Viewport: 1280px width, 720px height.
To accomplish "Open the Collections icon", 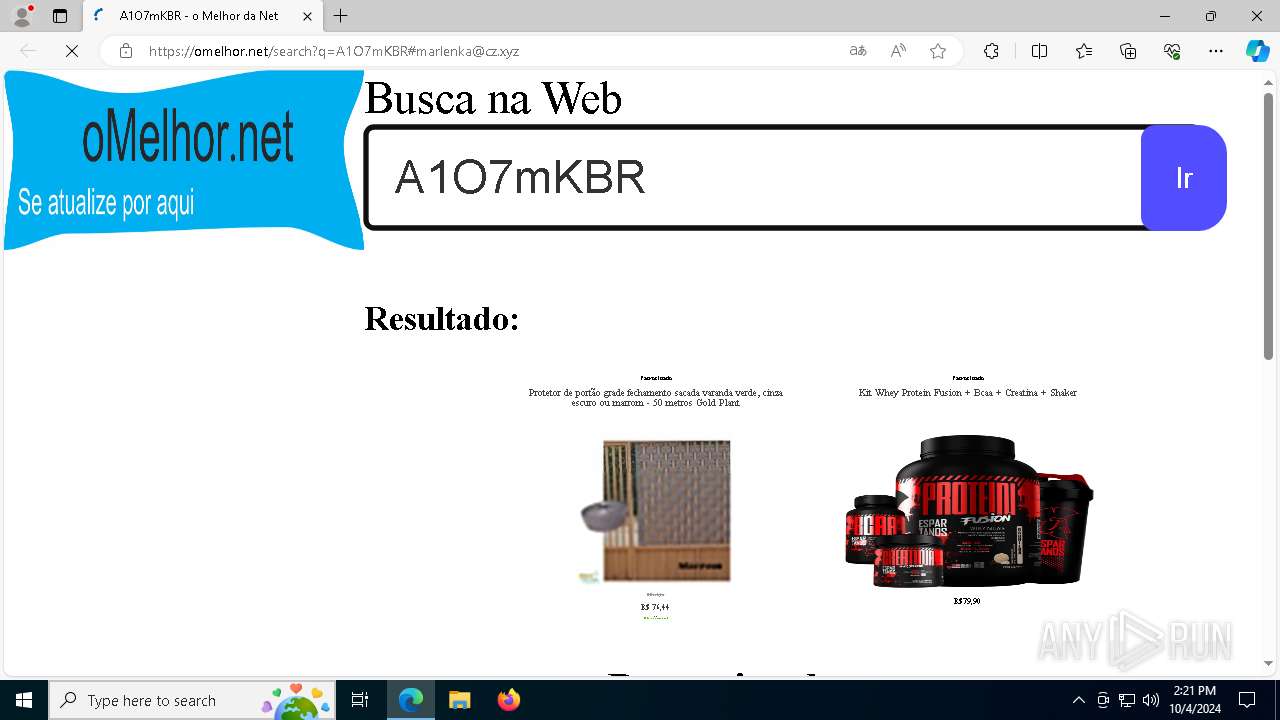I will tap(1128, 51).
